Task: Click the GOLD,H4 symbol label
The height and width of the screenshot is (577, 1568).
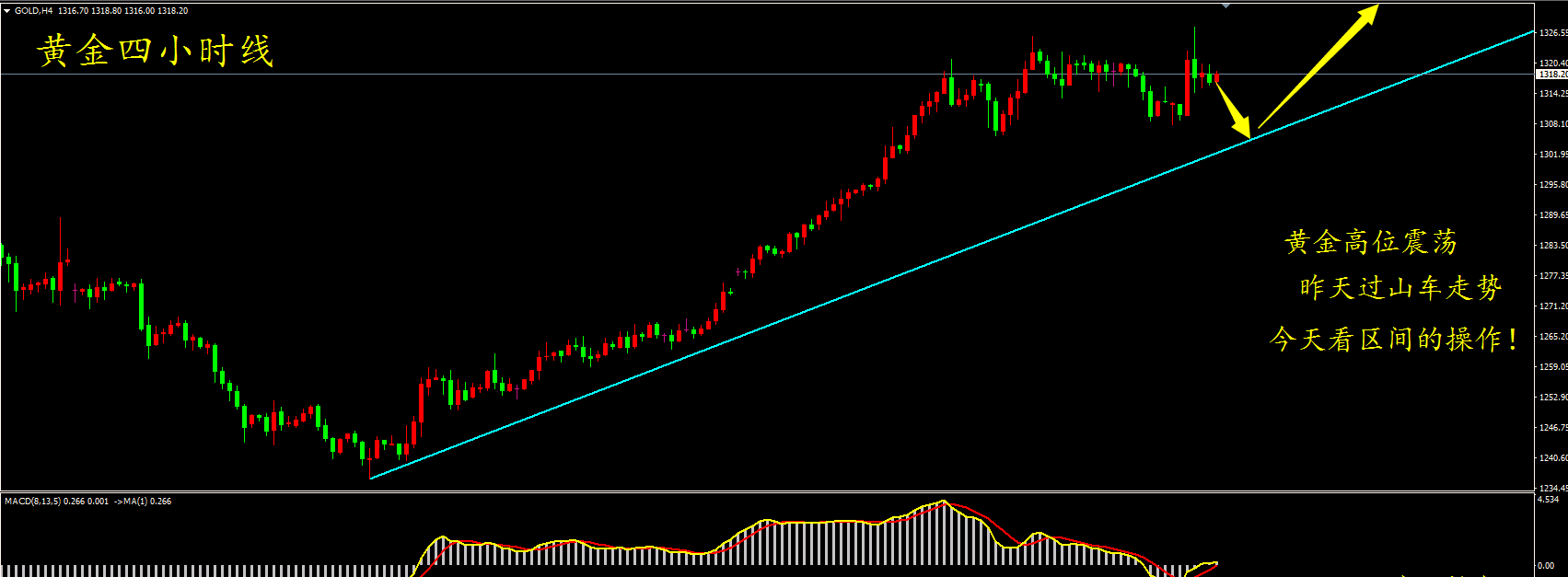Action: (34, 11)
